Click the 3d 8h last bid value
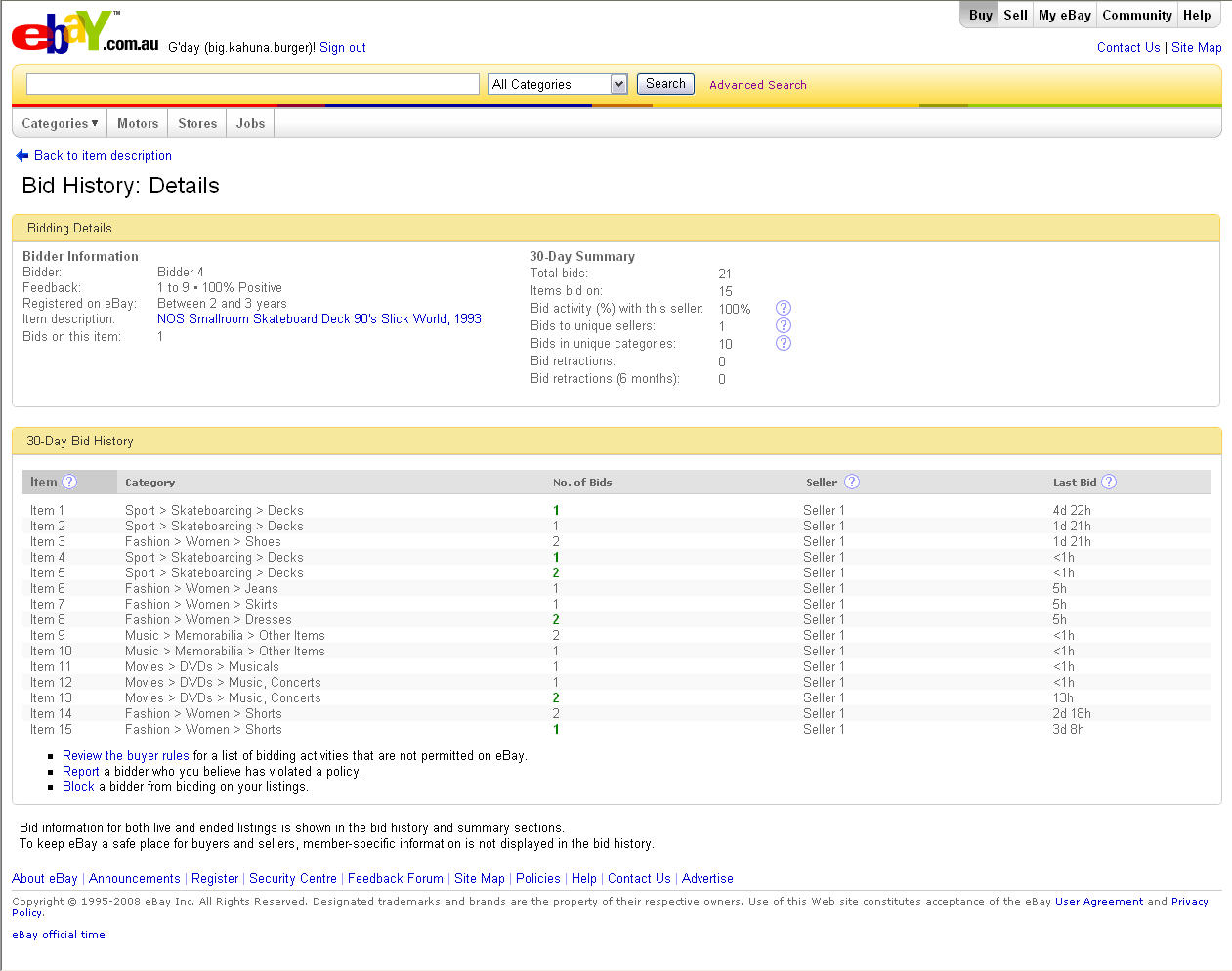This screenshot has width=1232, height=971. click(x=1069, y=730)
